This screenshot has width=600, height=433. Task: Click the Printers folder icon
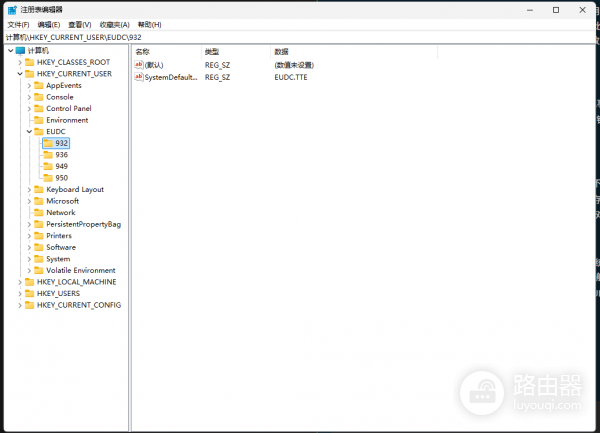(x=39, y=236)
